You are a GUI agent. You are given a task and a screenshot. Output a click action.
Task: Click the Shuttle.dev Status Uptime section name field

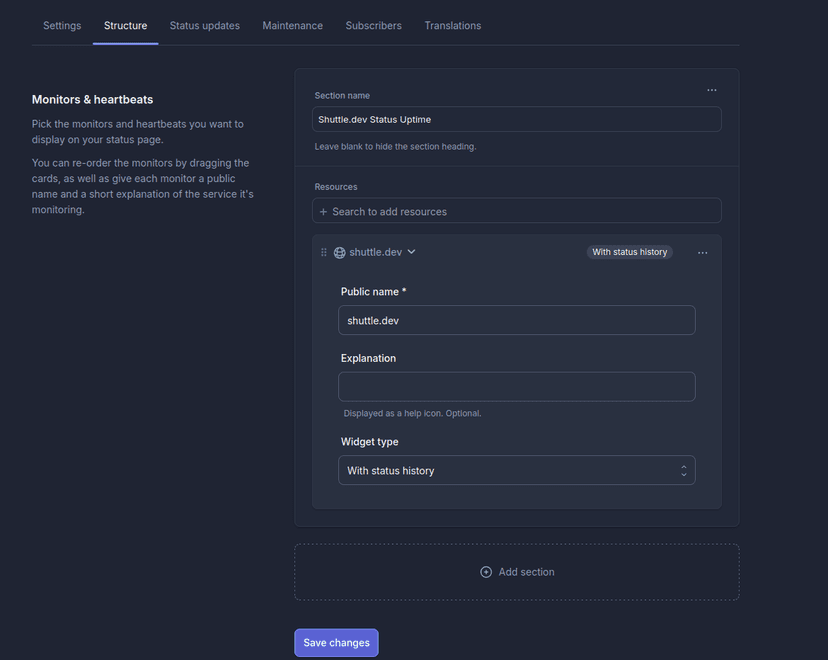(516, 118)
